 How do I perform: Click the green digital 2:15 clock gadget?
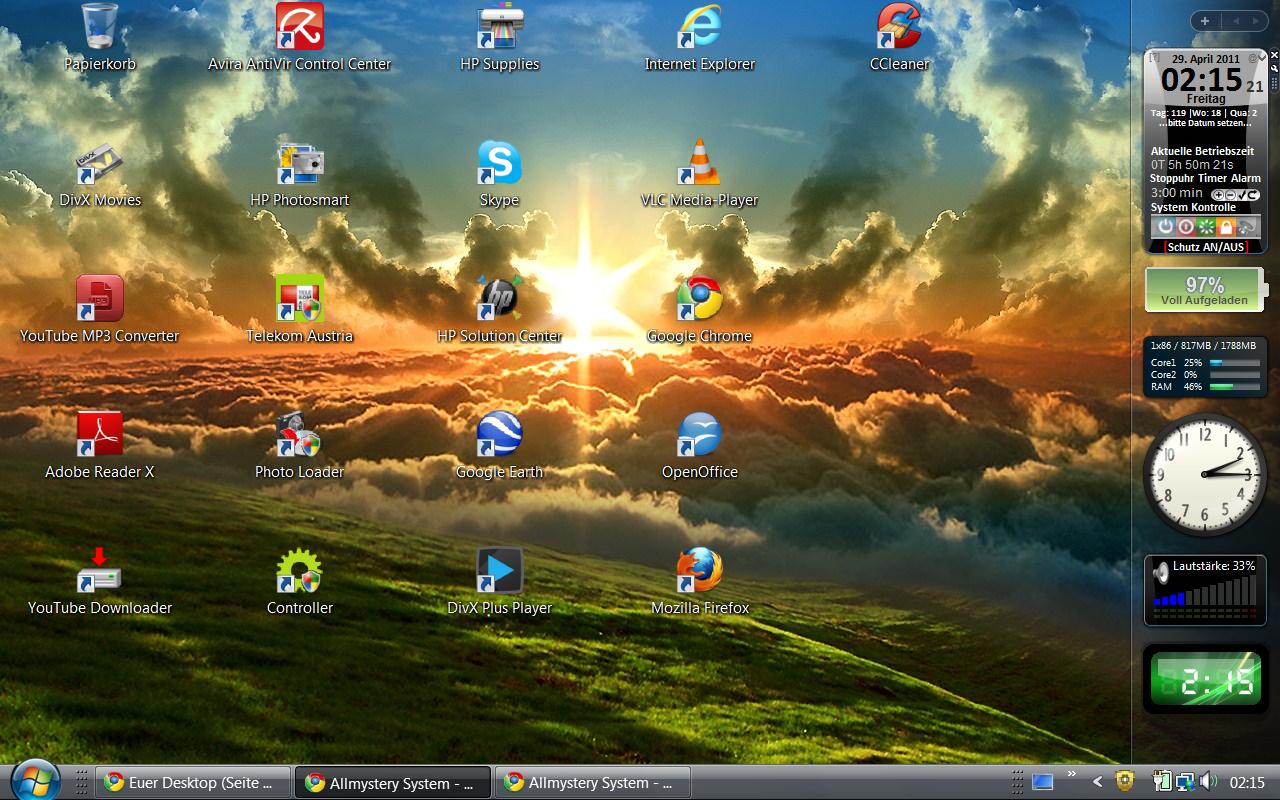1205,679
